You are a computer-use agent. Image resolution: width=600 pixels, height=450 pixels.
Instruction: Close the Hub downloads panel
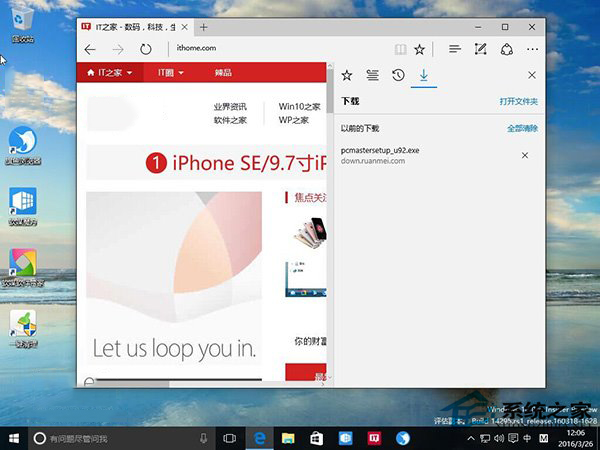tap(532, 75)
